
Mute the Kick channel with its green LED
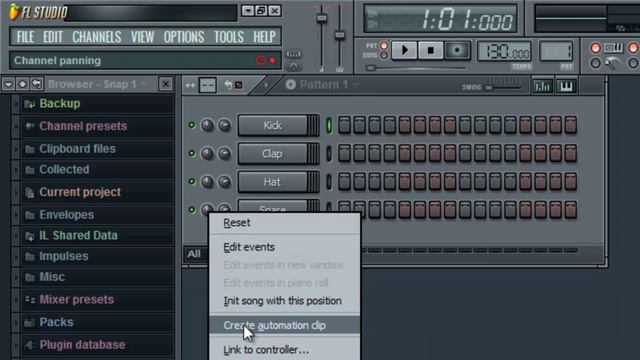tap(191, 125)
